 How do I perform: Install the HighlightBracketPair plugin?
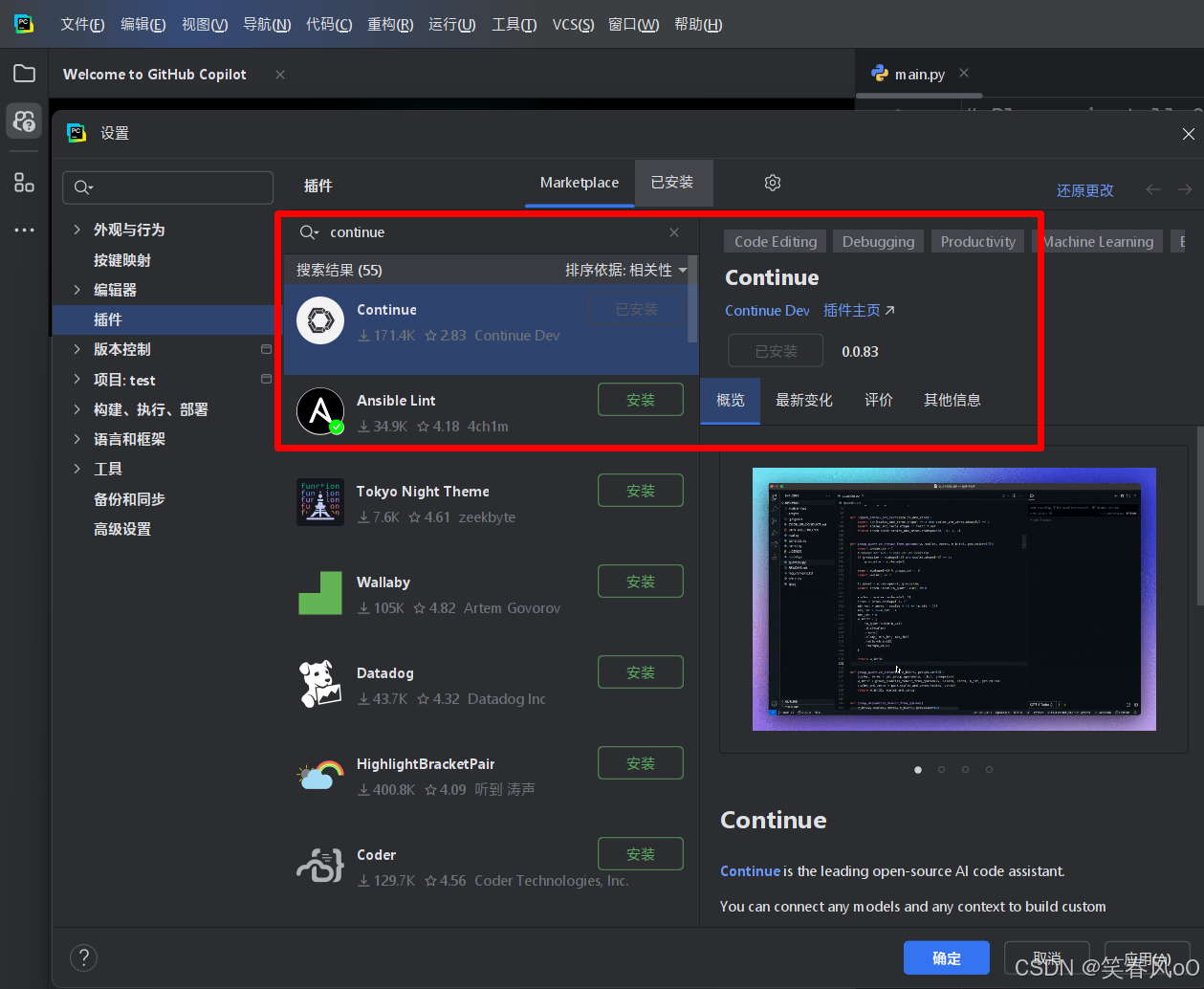[641, 763]
